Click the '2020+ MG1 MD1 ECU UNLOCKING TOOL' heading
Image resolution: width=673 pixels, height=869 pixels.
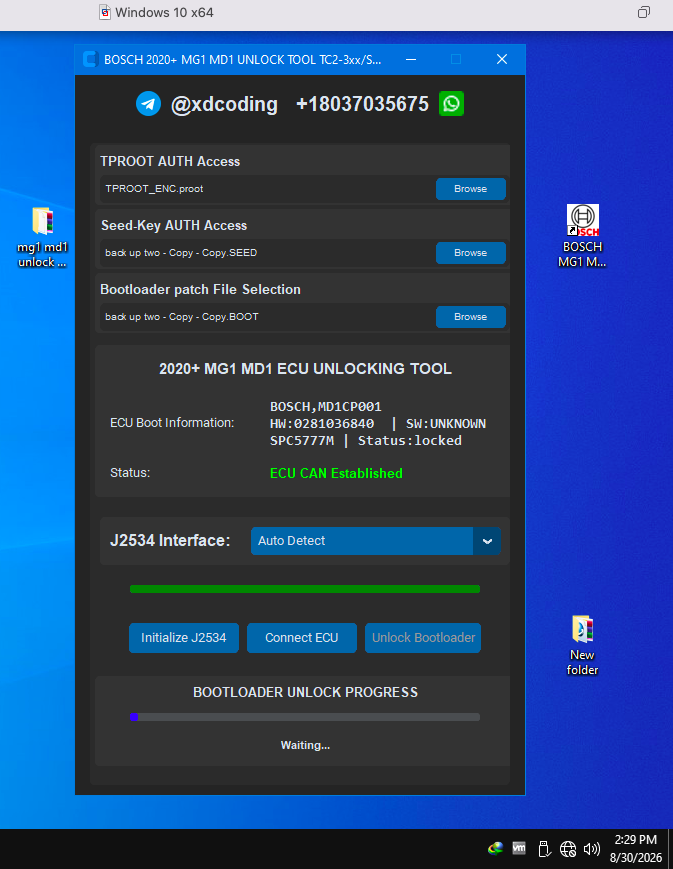point(305,369)
